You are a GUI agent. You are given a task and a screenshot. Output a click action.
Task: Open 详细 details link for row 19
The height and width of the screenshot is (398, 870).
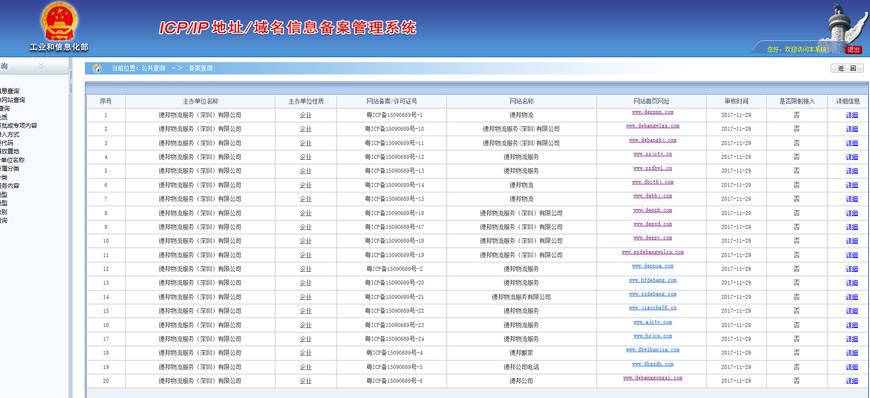pyautogui.click(x=852, y=367)
